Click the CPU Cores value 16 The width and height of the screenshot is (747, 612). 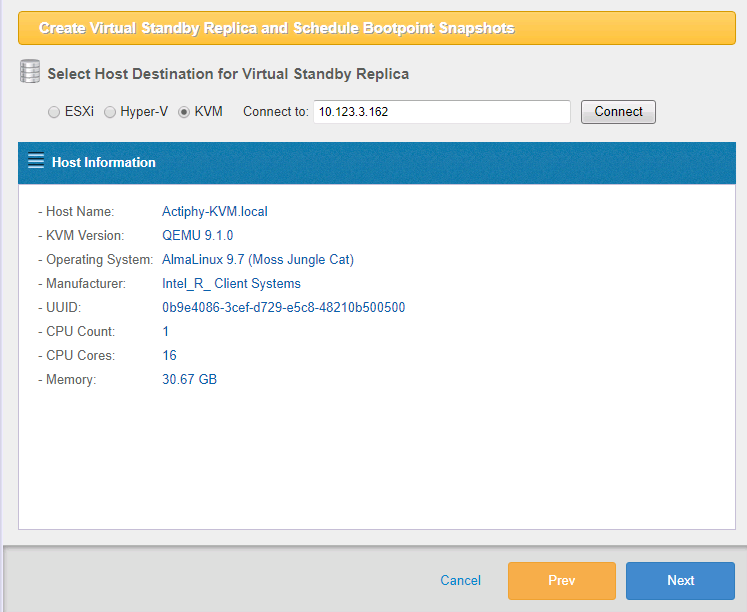pos(169,356)
